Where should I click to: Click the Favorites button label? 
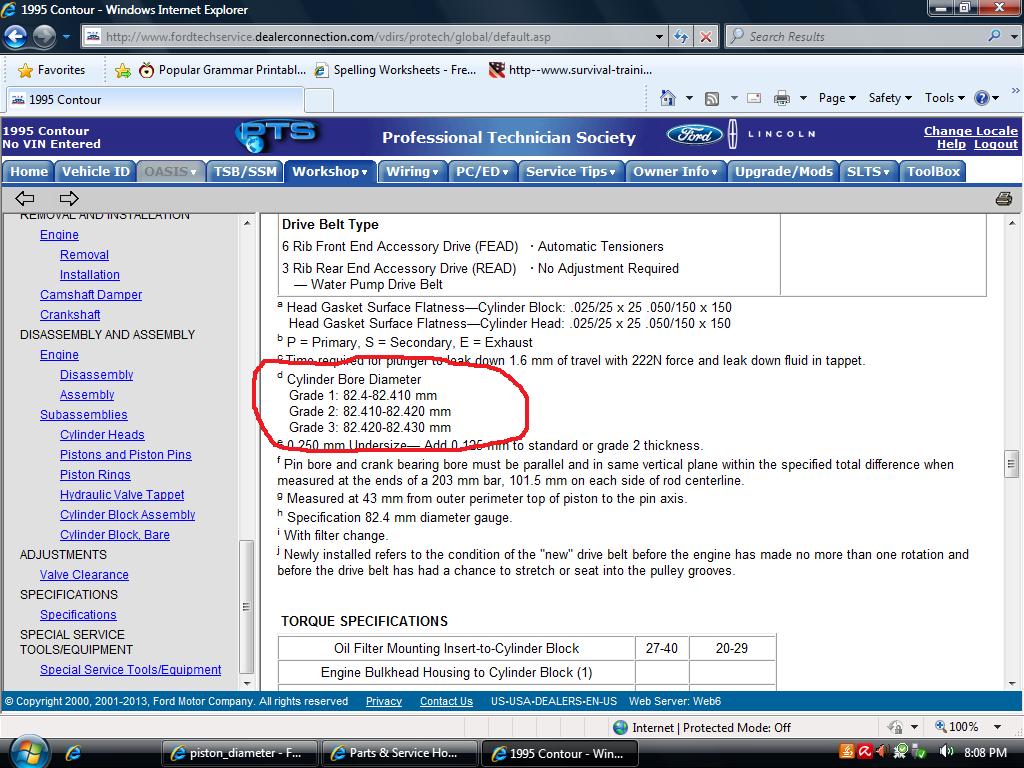[x=61, y=70]
